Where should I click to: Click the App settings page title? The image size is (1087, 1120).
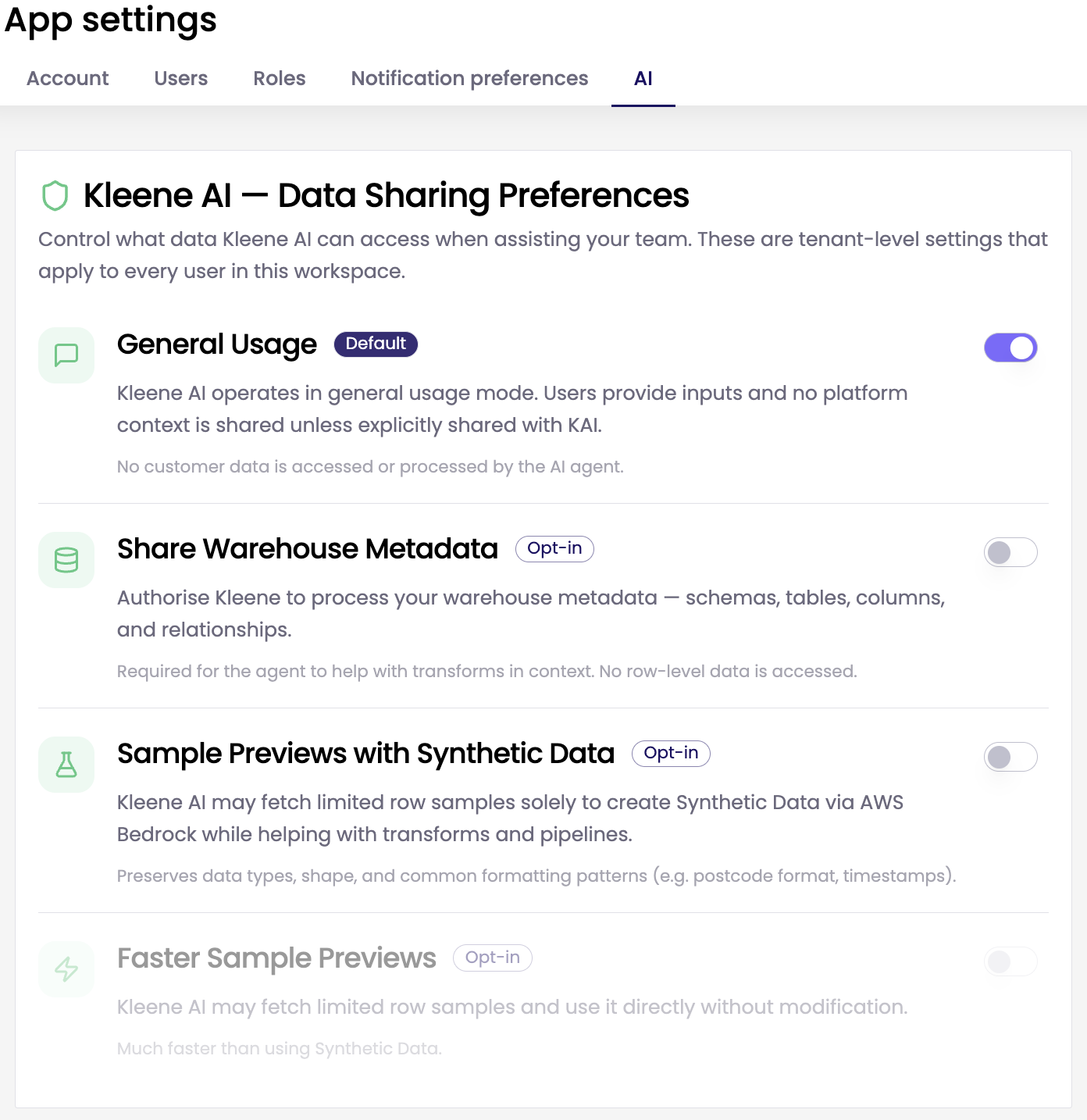click(x=110, y=20)
